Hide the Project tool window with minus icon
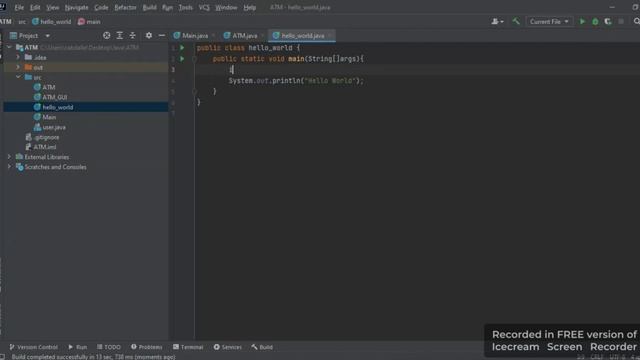Screen dimensions: 640x360 [162, 36]
